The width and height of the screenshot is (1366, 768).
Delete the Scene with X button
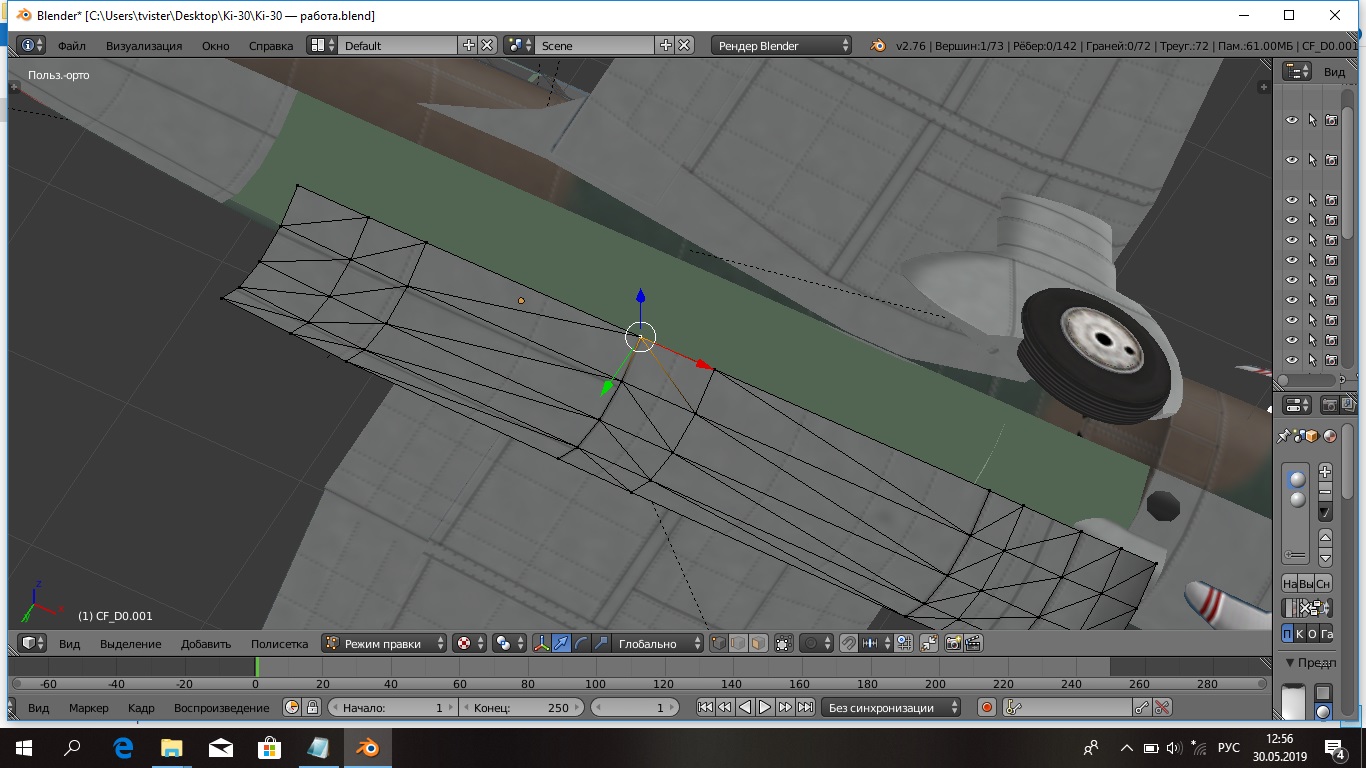(684, 45)
